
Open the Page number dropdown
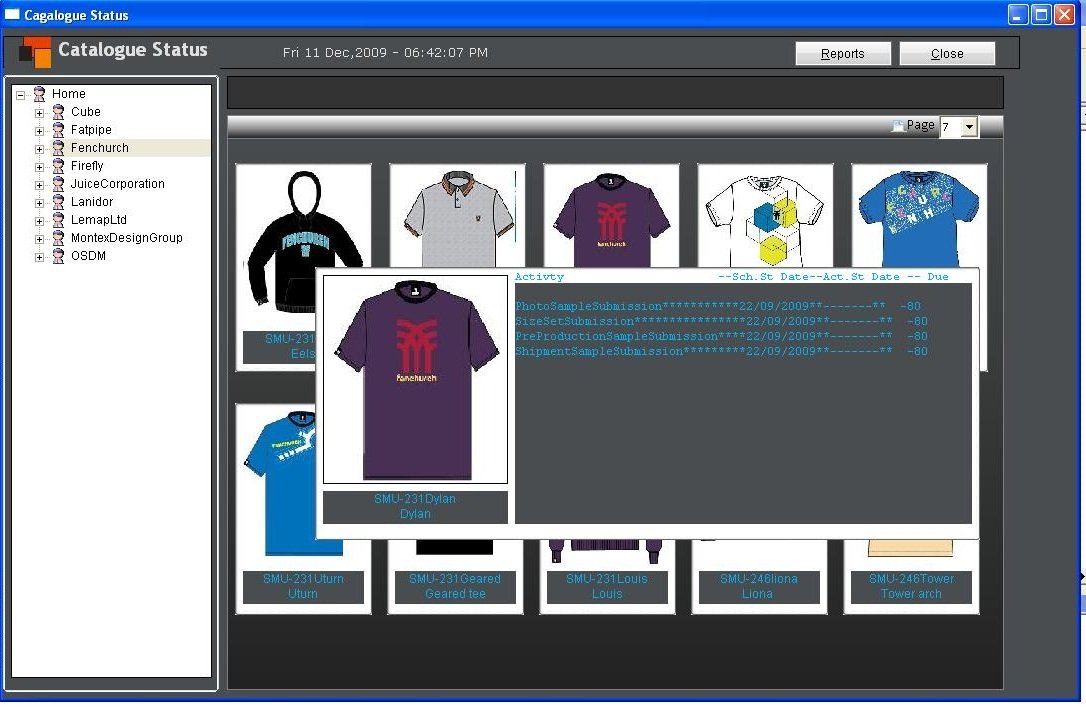click(x=969, y=127)
